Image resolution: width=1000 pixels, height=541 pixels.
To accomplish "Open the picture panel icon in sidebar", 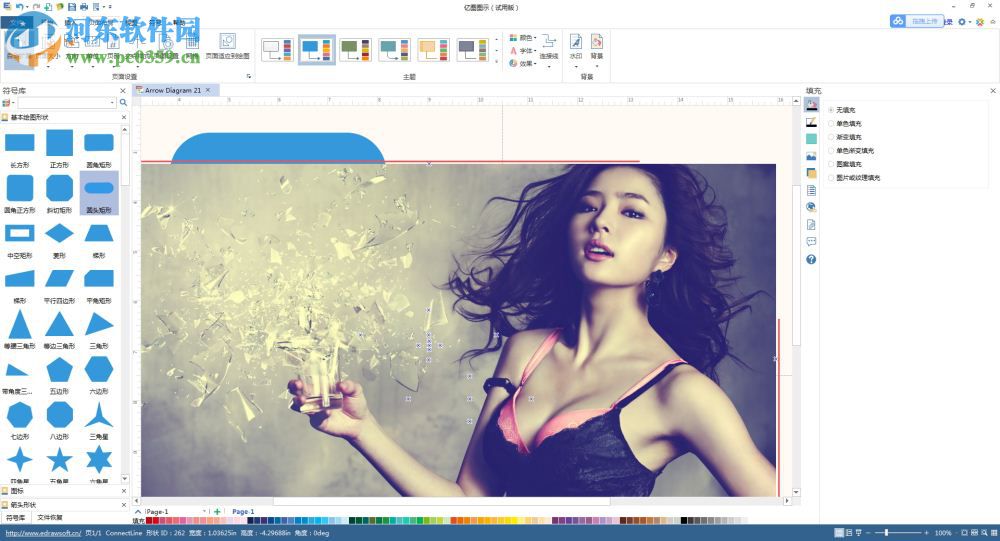I will coord(811,156).
